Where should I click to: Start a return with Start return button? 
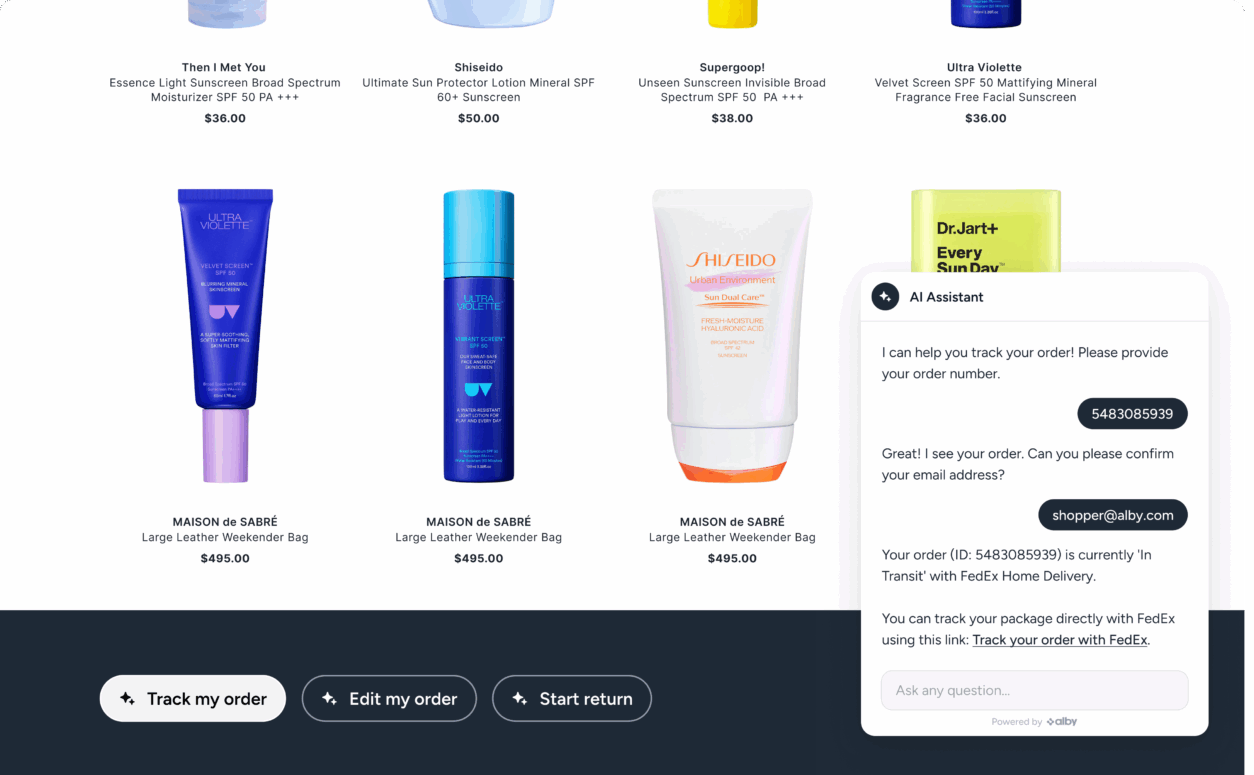(572, 699)
